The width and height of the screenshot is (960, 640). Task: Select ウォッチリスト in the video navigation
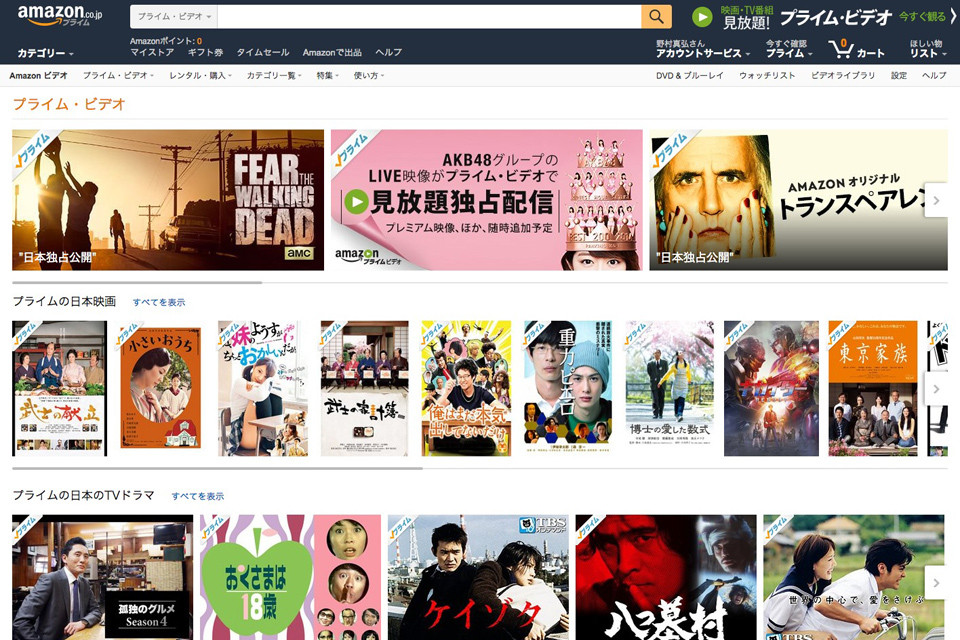click(x=767, y=76)
